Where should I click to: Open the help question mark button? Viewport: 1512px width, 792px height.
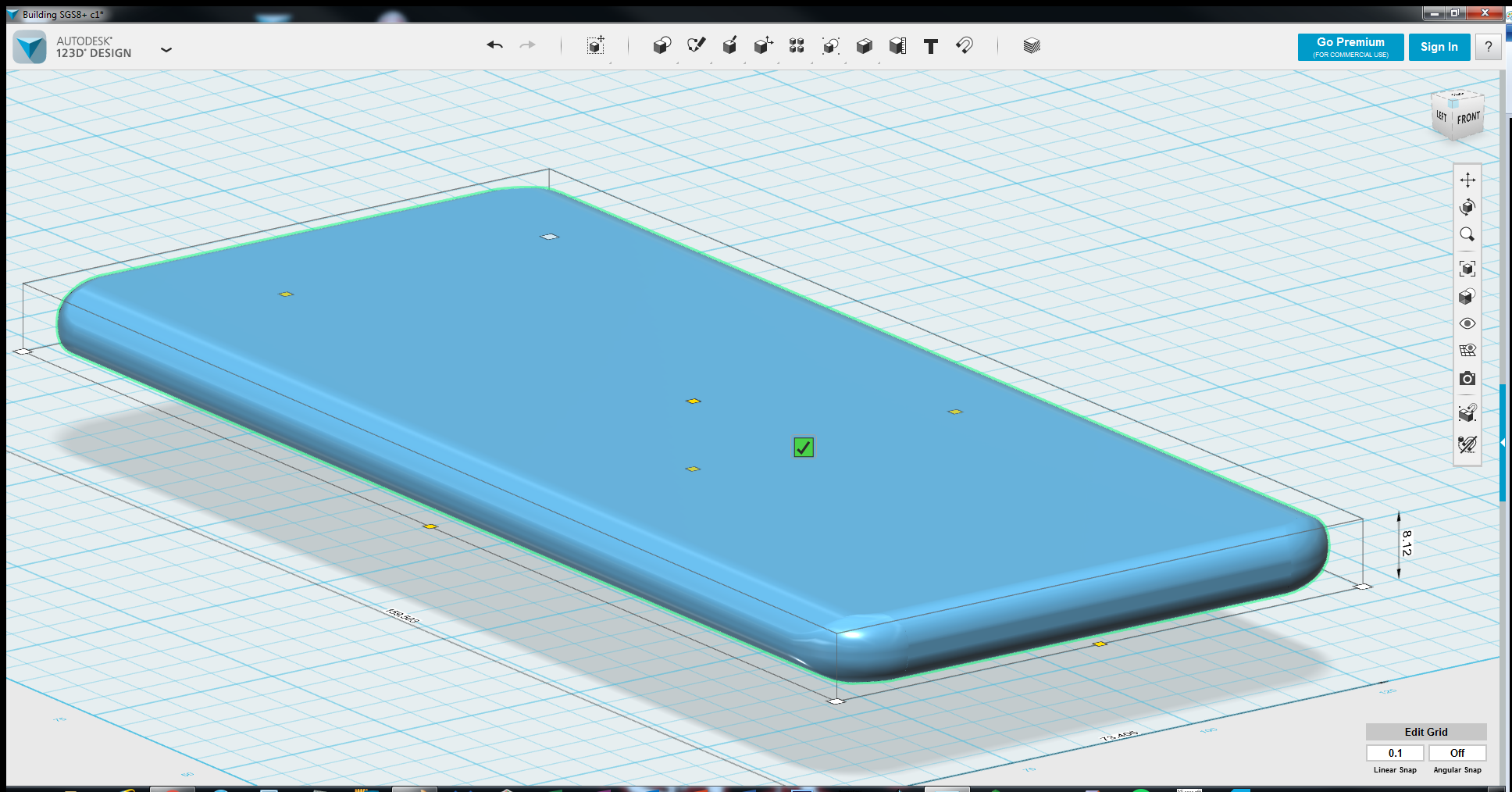click(1489, 47)
